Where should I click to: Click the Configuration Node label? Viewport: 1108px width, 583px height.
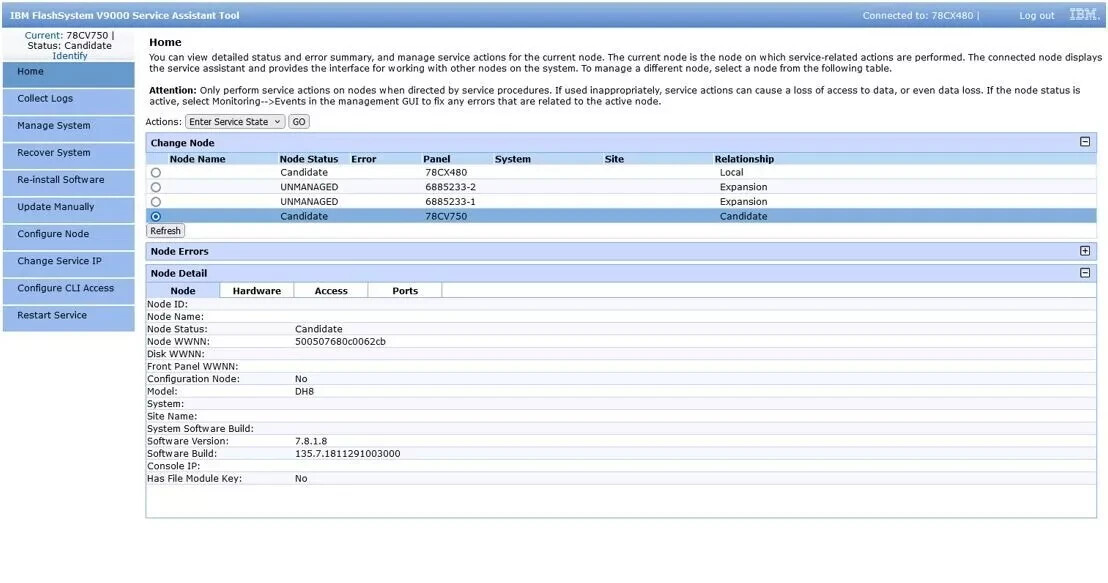coord(193,379)
